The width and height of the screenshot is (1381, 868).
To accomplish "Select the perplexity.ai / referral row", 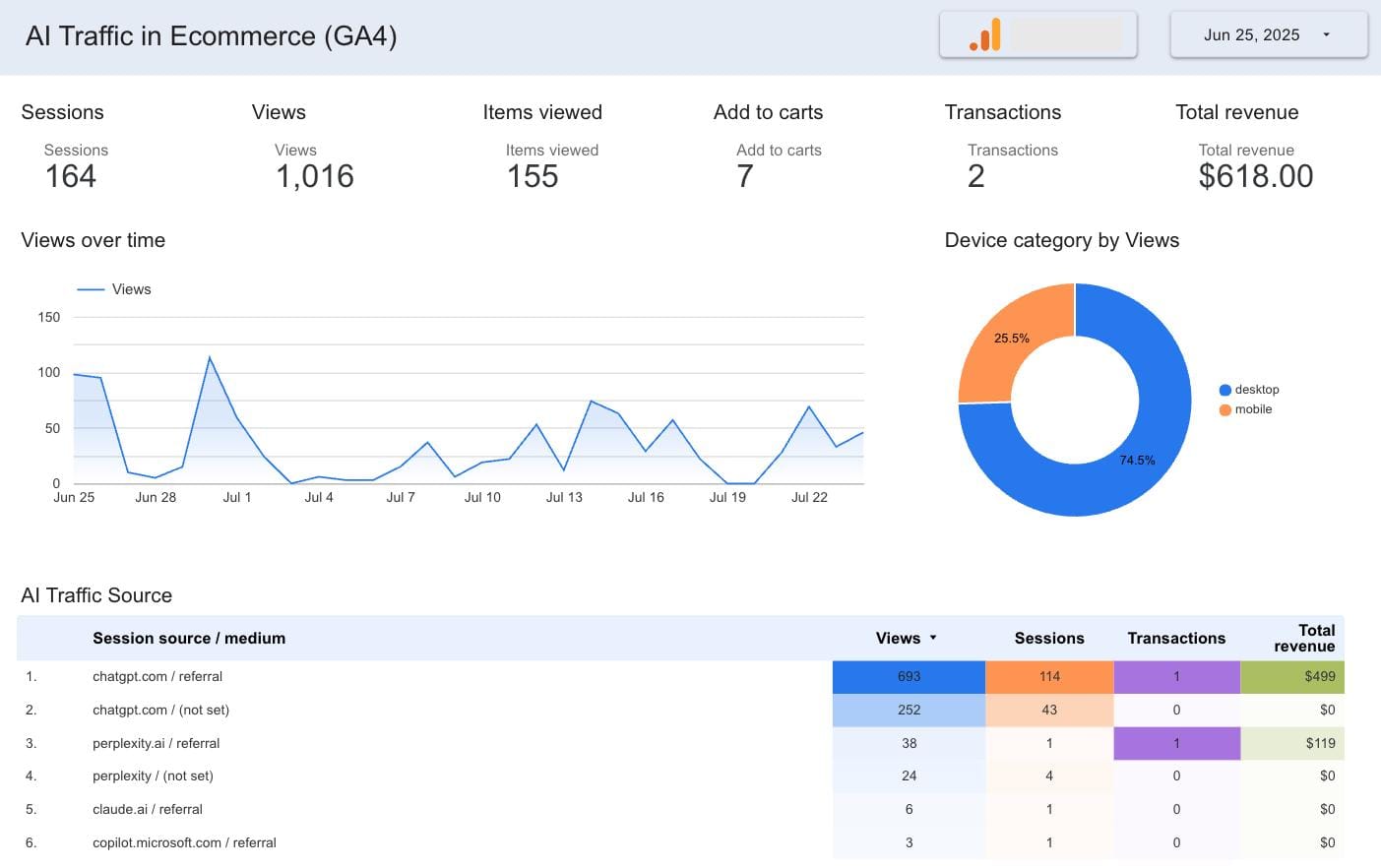I will (680, 744).
